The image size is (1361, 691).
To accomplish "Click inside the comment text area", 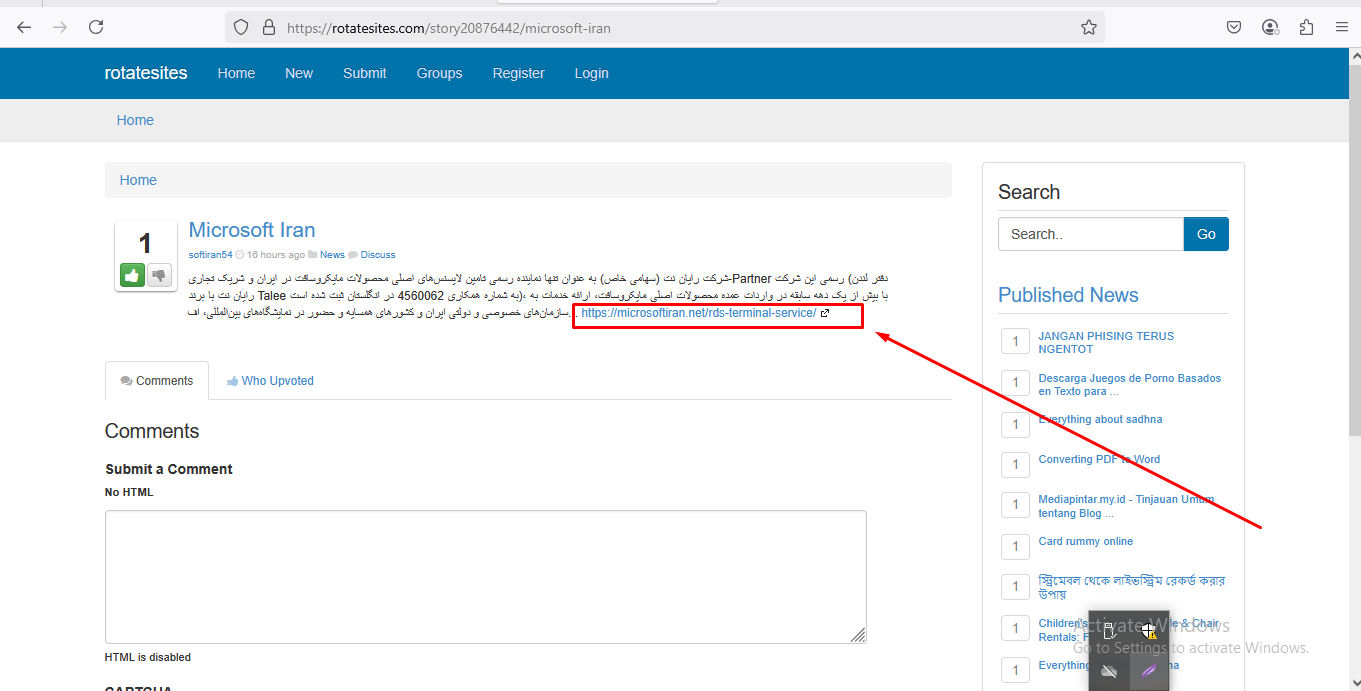I will (x=485, y=576).
